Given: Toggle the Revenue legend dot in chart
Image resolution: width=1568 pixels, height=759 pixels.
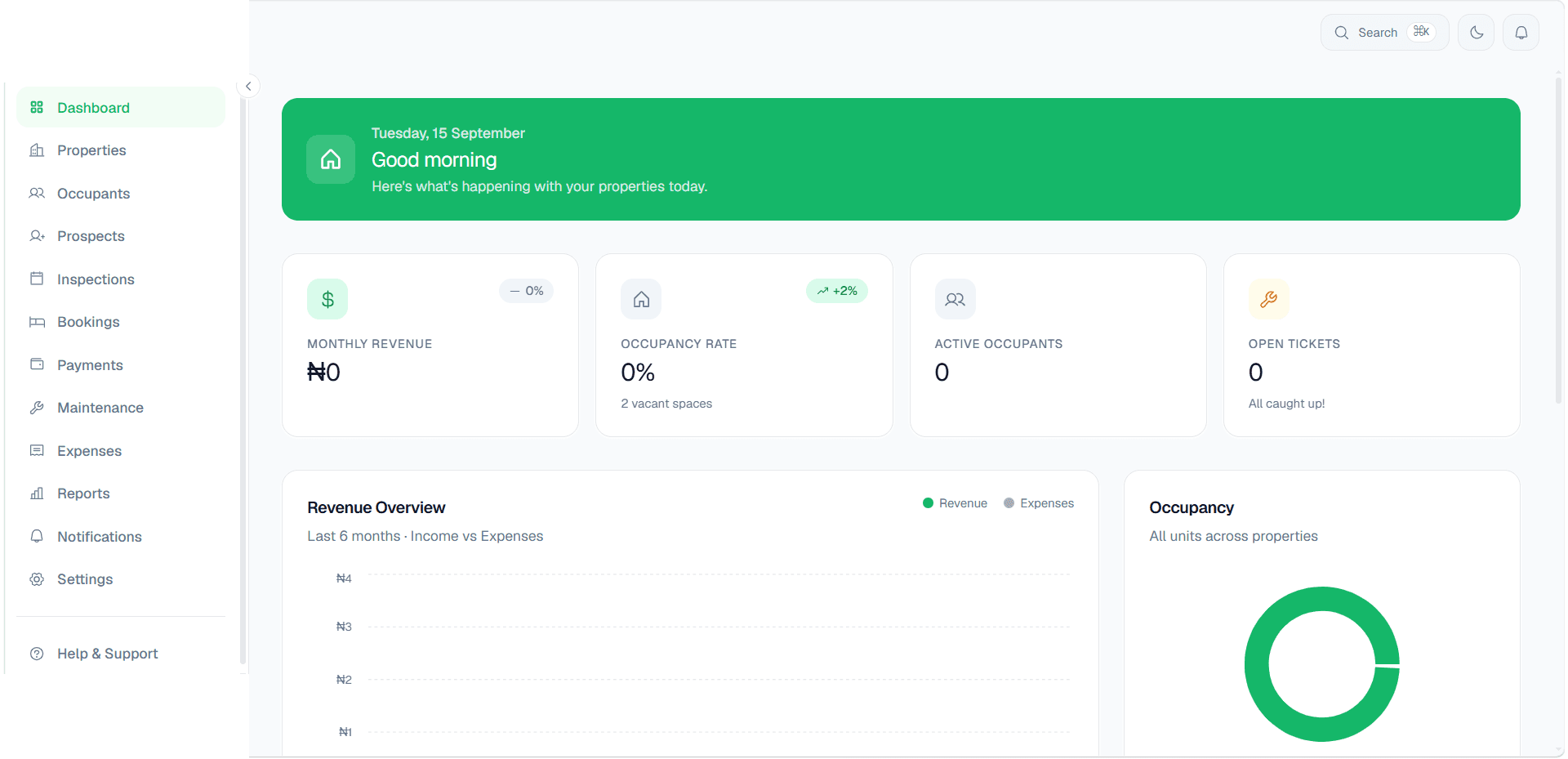Looking at the screenshot, I should [x=928, y=503].
